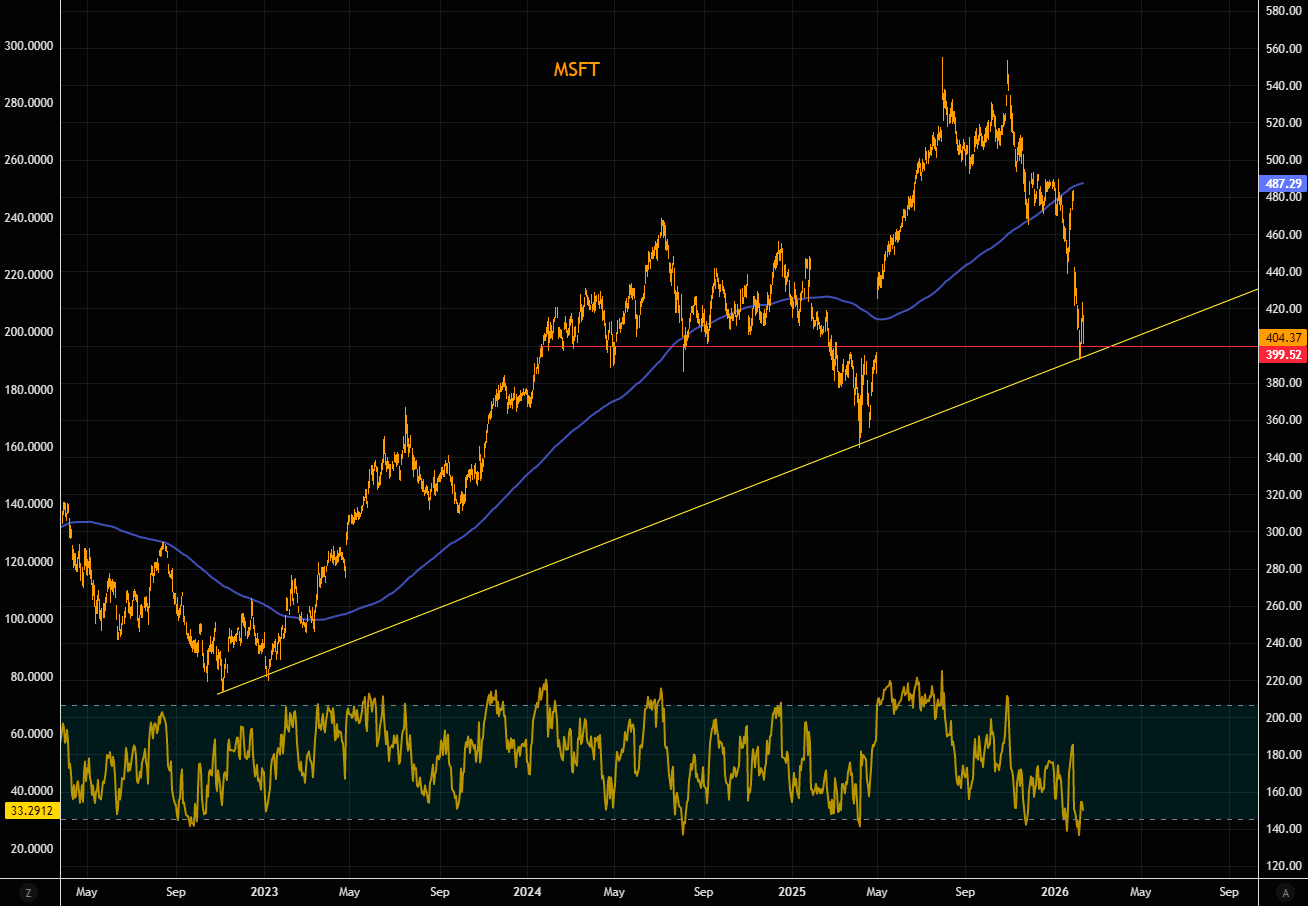Click 580.00 on the right price scale
The image size is (1308, 906).
click(1281, 11)
